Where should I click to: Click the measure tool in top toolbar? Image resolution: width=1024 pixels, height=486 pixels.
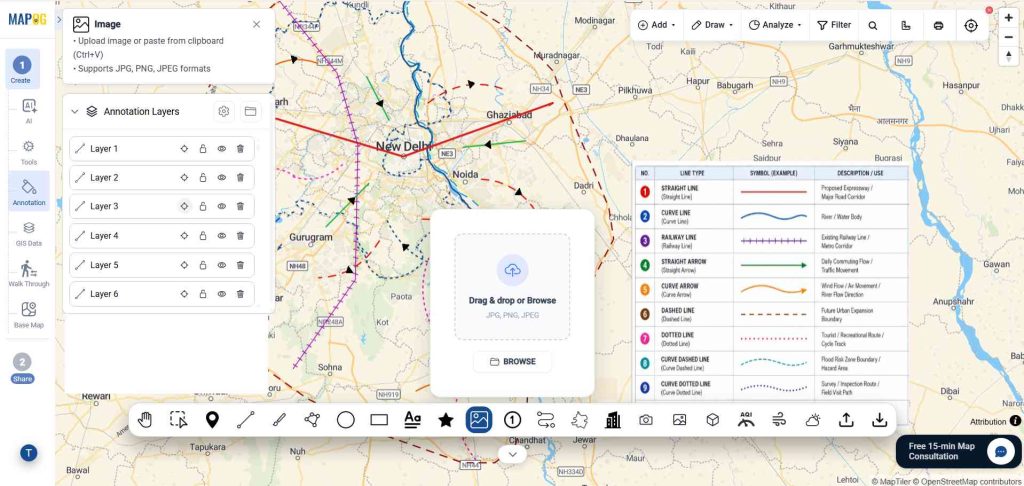click(x=905, y=25)
